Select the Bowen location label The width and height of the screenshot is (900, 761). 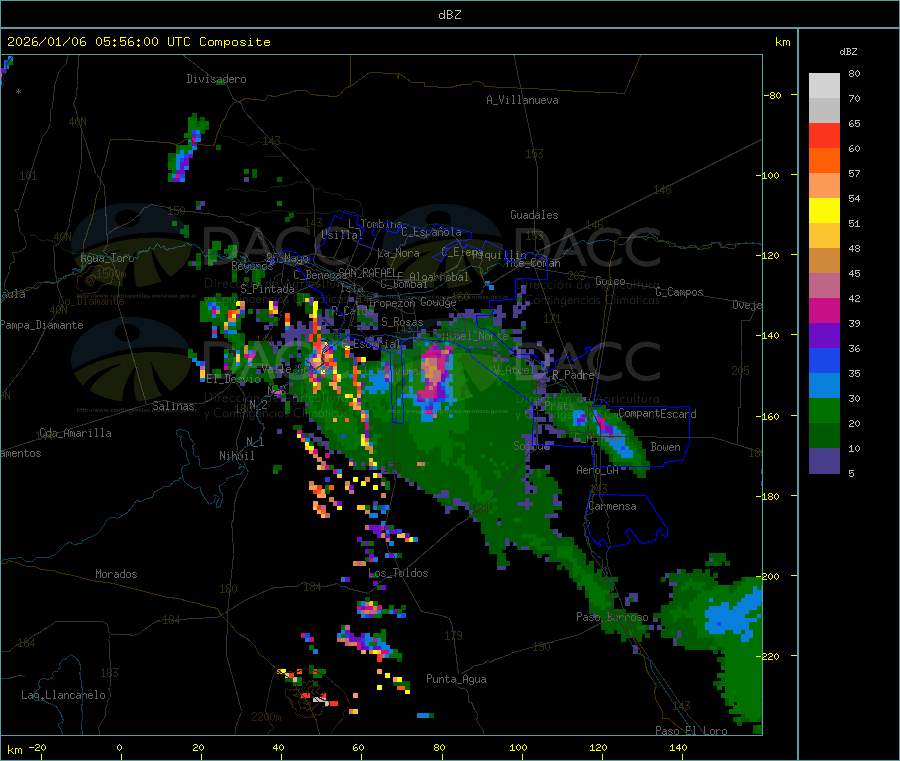(x=665, y=447)
